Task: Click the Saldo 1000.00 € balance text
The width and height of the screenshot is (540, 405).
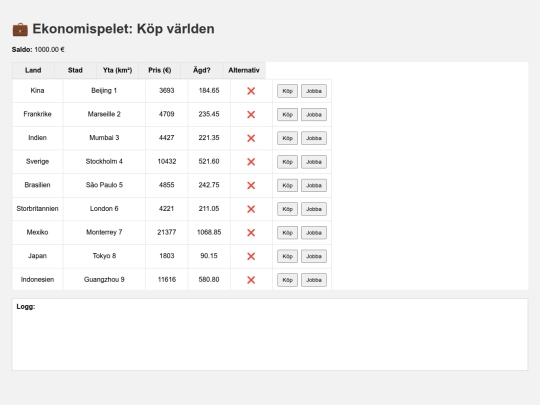Action: click(x=38, y=50)
